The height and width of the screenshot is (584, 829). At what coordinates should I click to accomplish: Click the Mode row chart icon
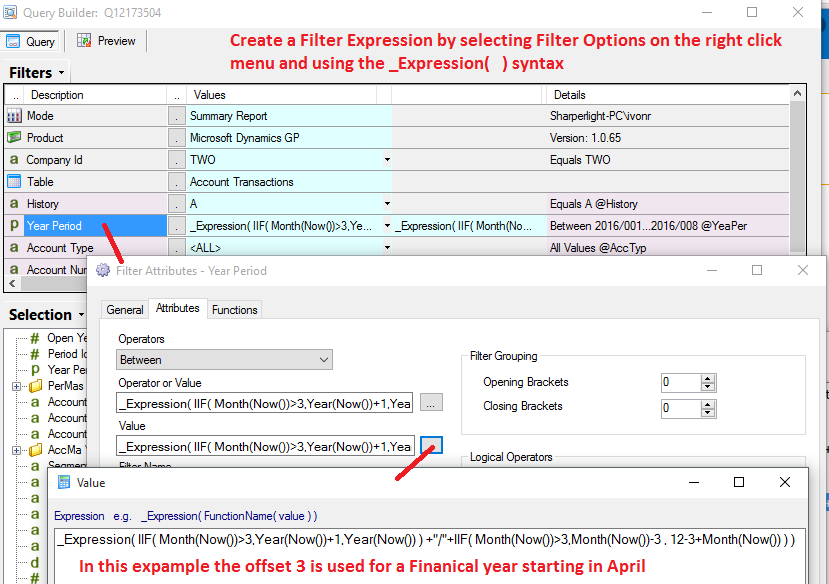(14, 116)
